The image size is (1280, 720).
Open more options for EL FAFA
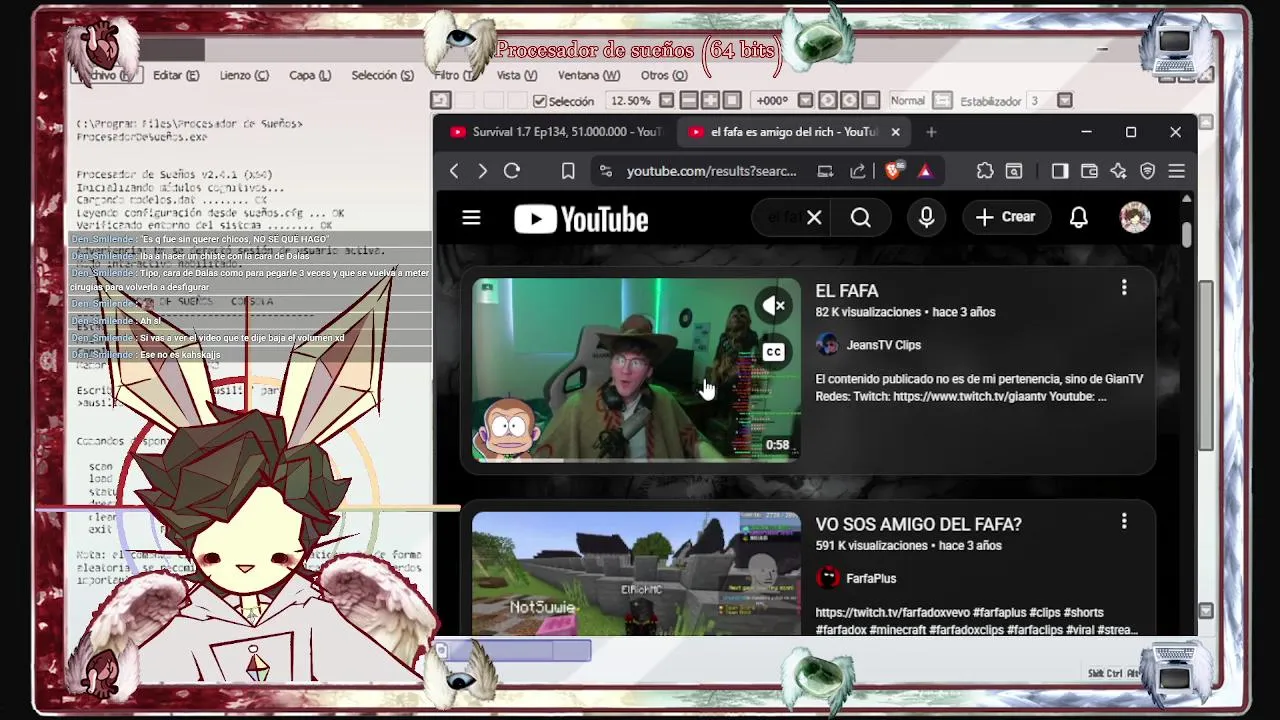pyautogui.click(x=1124, y=288)
